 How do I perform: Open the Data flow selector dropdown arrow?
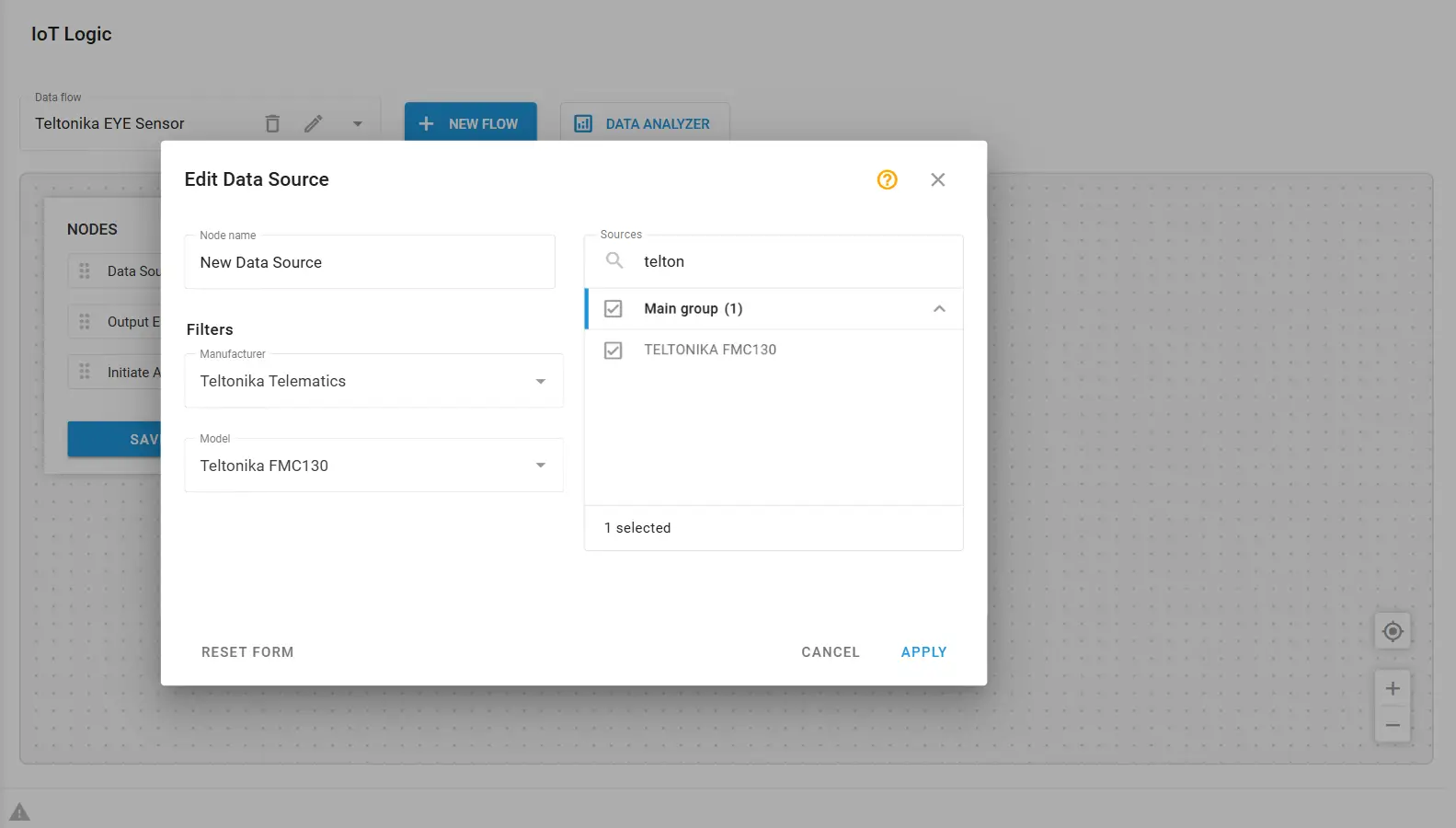click(x=357, y=123)
